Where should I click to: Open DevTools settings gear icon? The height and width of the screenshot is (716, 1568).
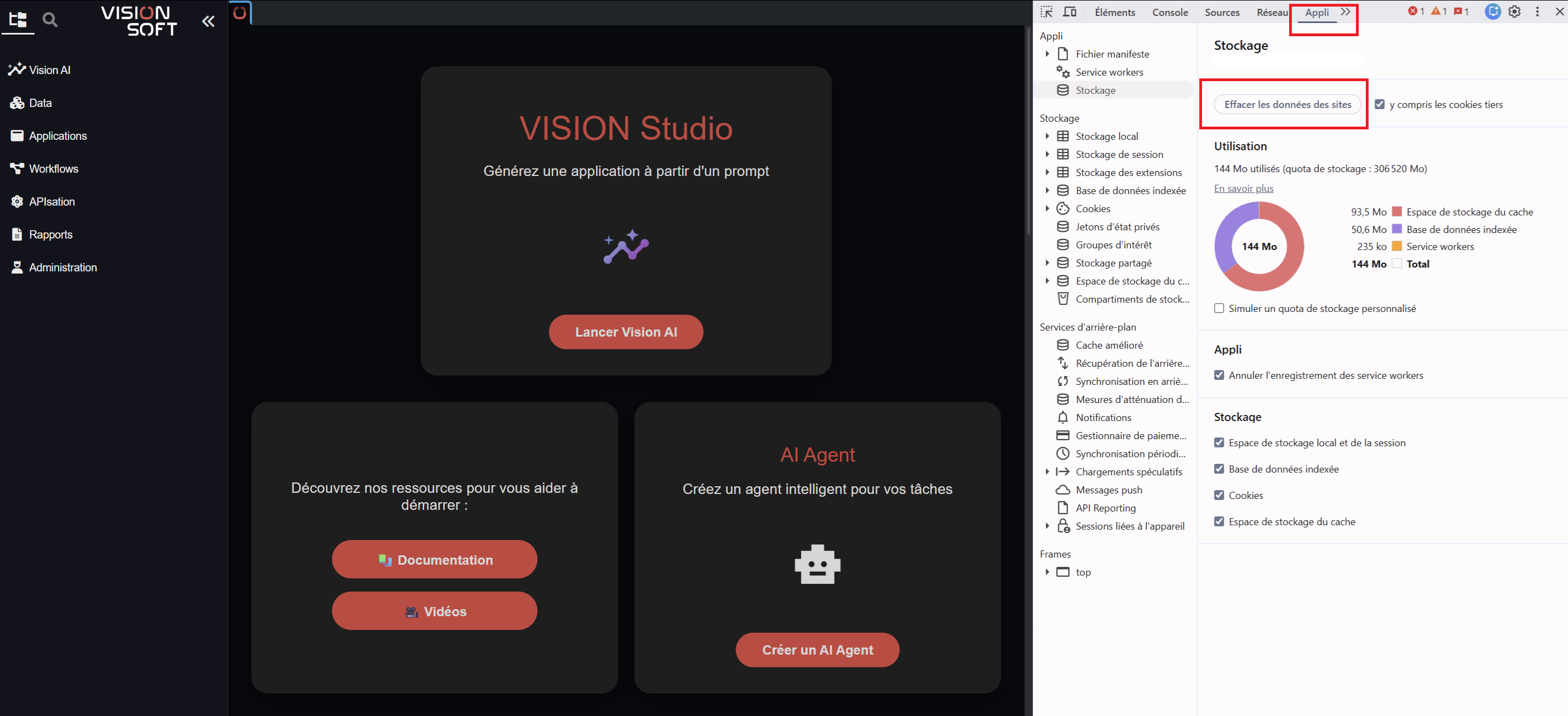1514,12
